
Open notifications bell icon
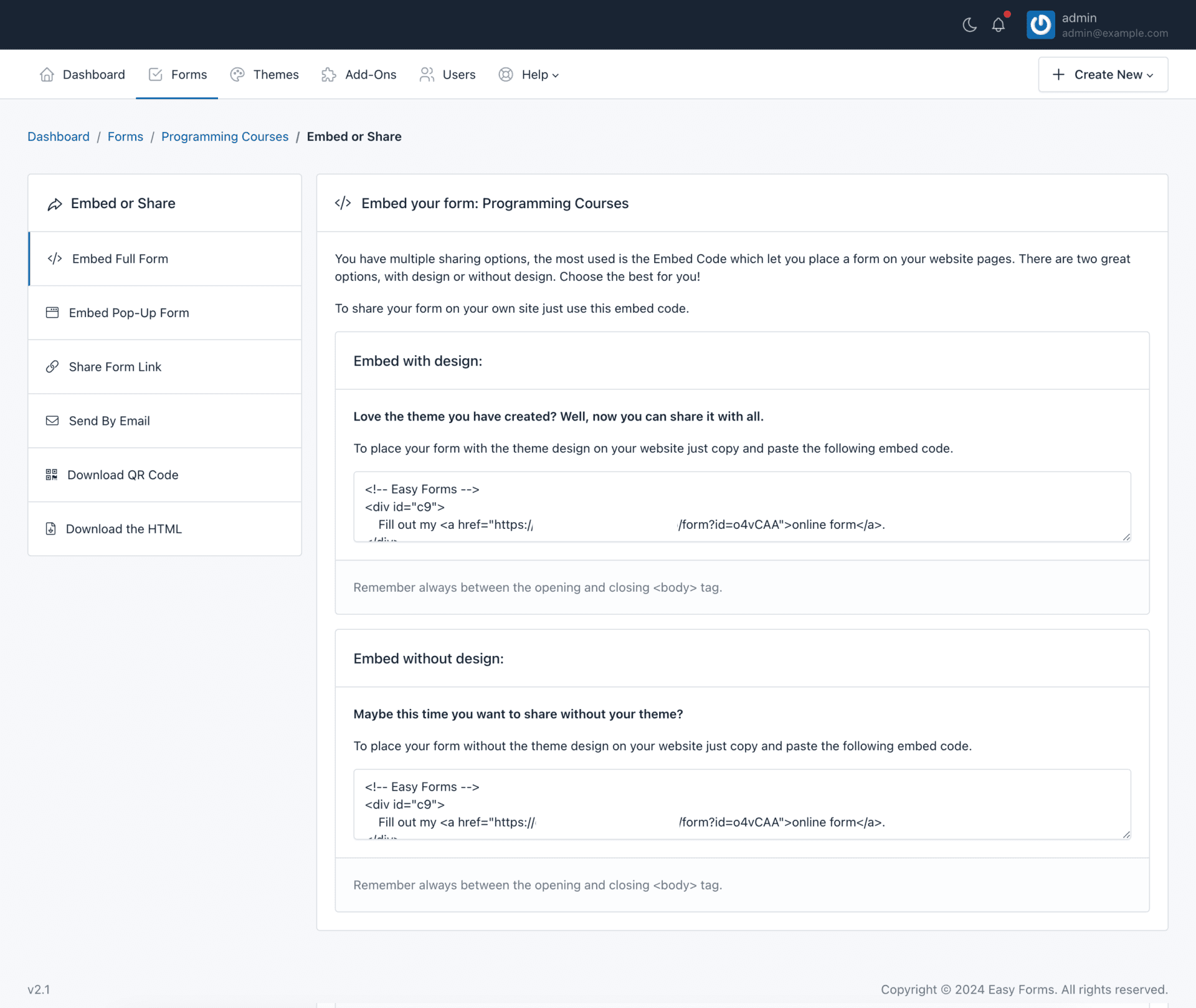point(998,25)
